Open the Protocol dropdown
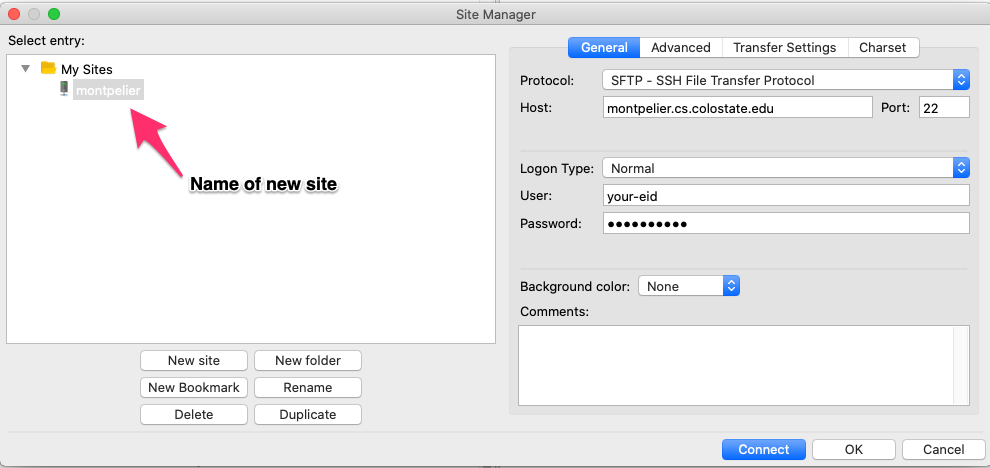Screen dimensions: 990x468 click(x=786, y=80)
